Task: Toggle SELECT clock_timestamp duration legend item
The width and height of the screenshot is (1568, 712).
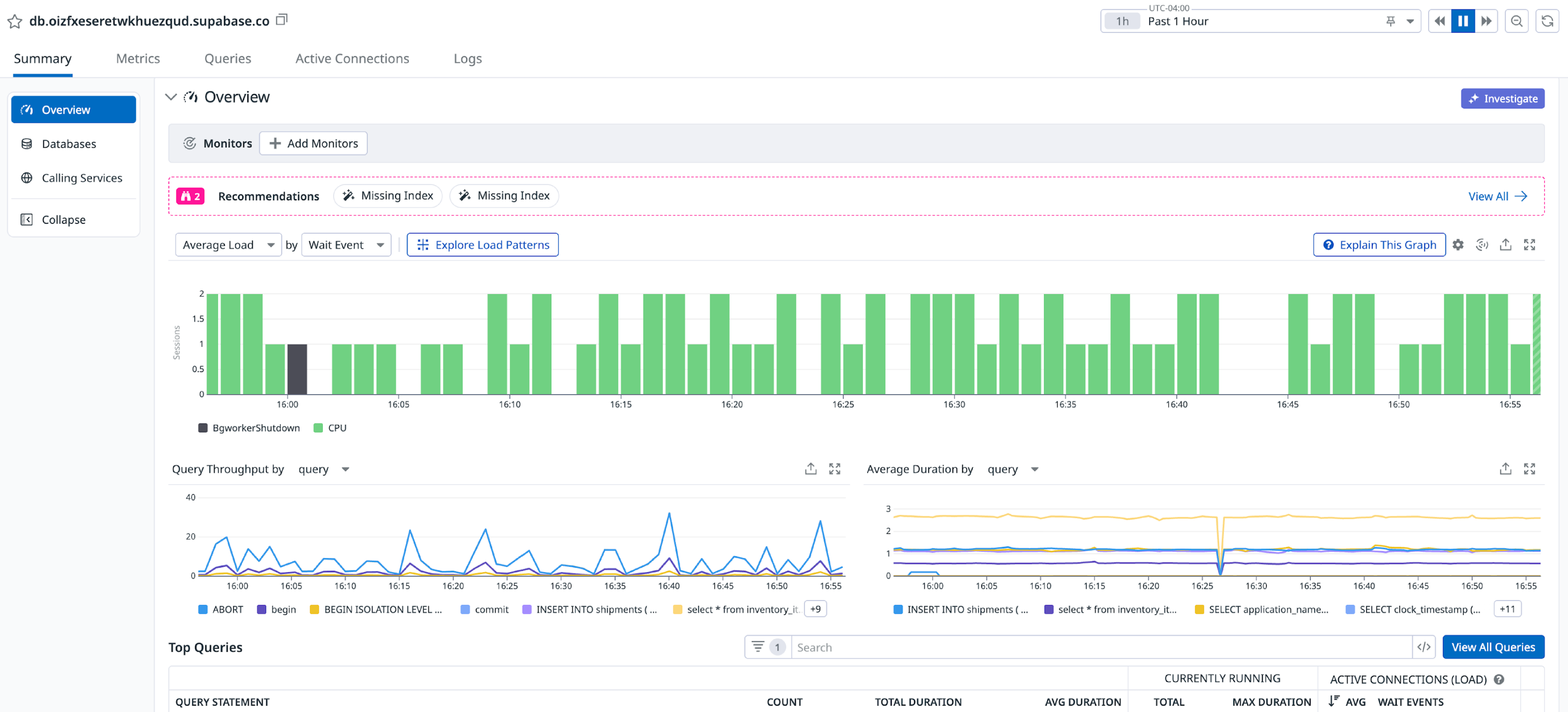Action: [x=1413, y=609]
